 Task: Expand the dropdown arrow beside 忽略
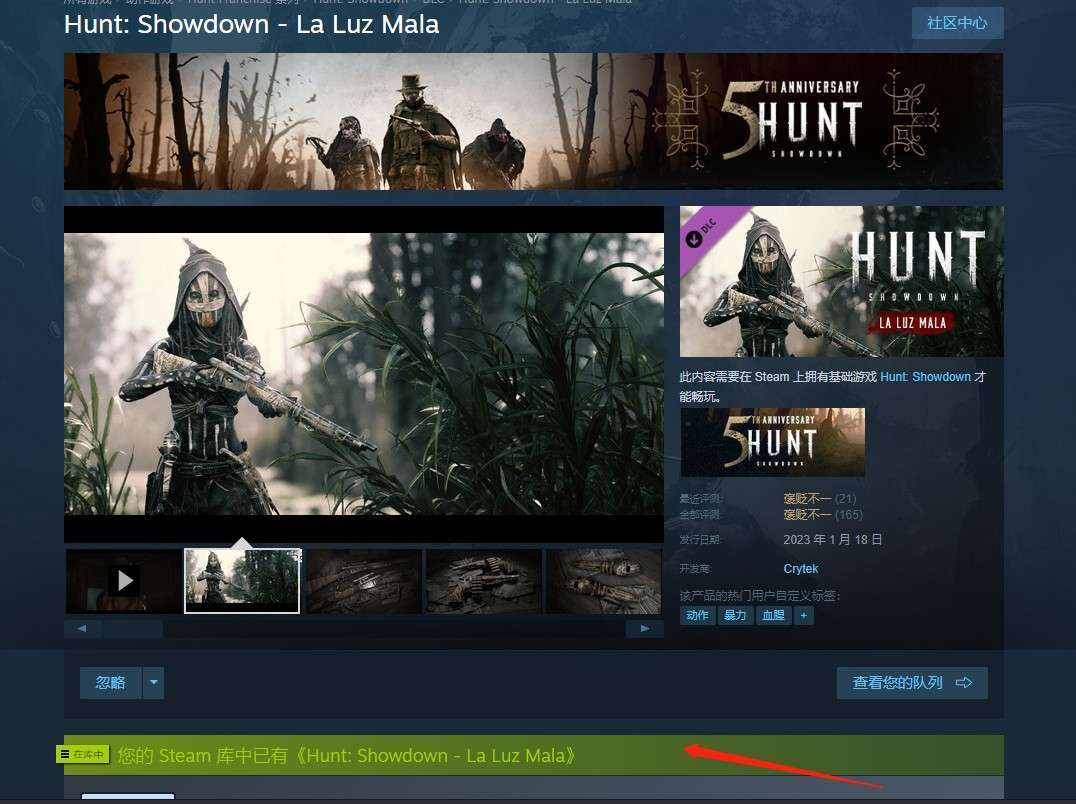click(x=154, y=683)
